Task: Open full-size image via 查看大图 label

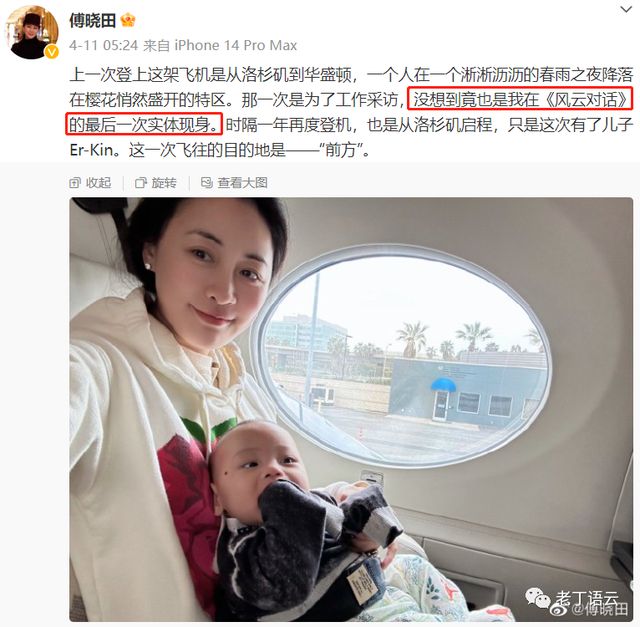Action: click(242, 183)
